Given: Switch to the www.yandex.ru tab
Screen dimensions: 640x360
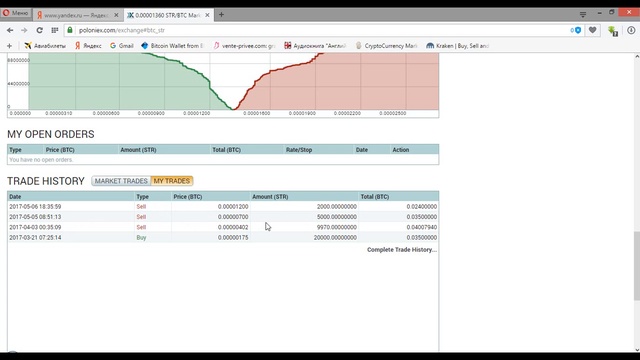Looking at the screenshot, I should (76, 15).
